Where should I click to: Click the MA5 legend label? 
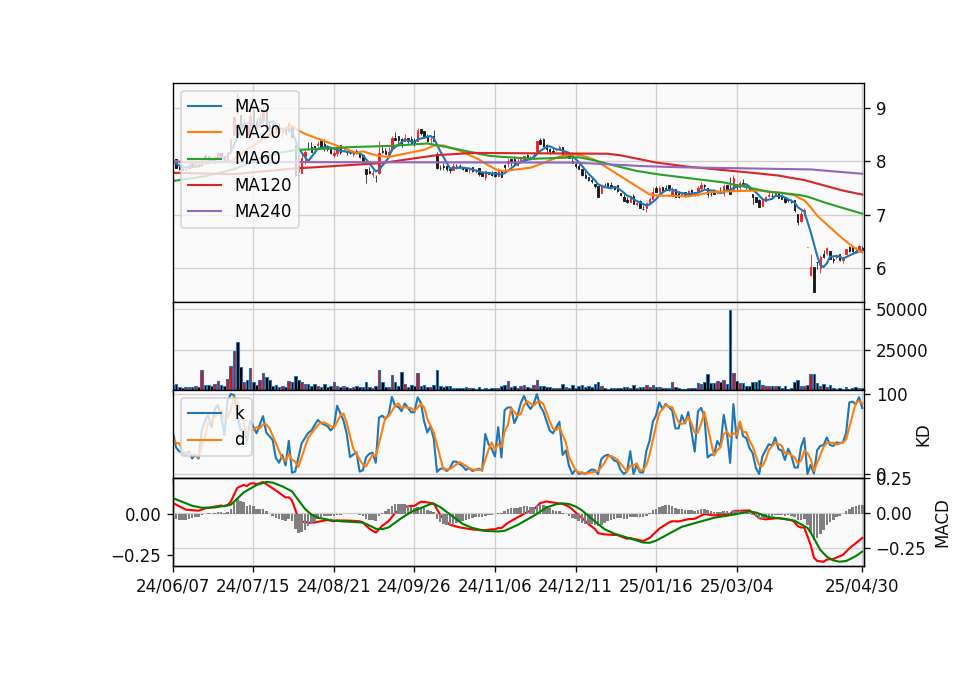[252, 106]
